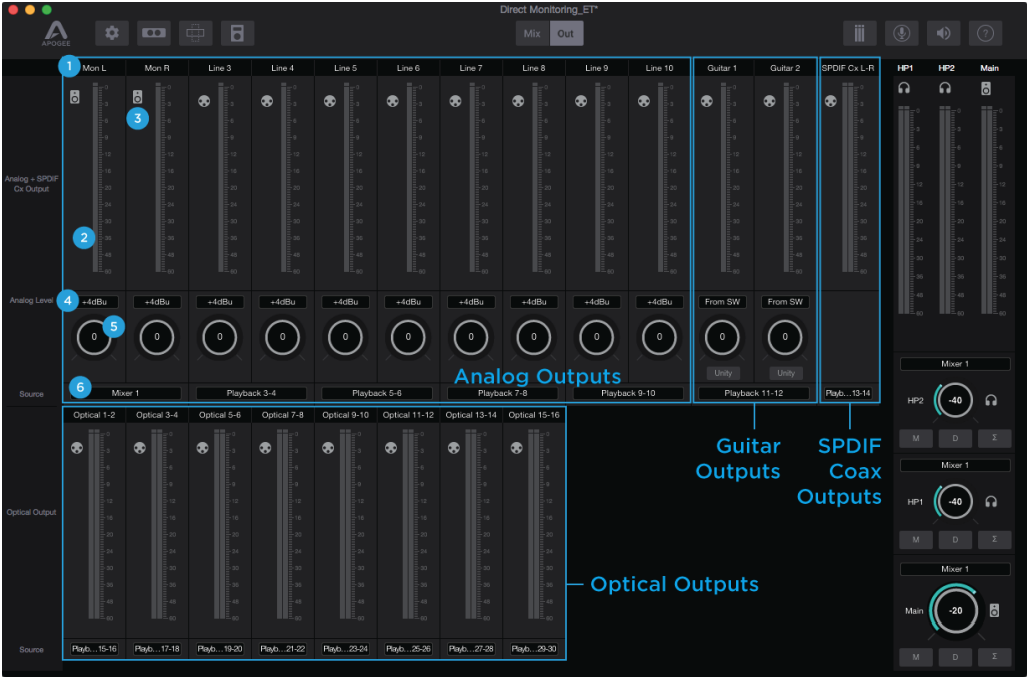Open help via the question mark icon

click(988, 32)
